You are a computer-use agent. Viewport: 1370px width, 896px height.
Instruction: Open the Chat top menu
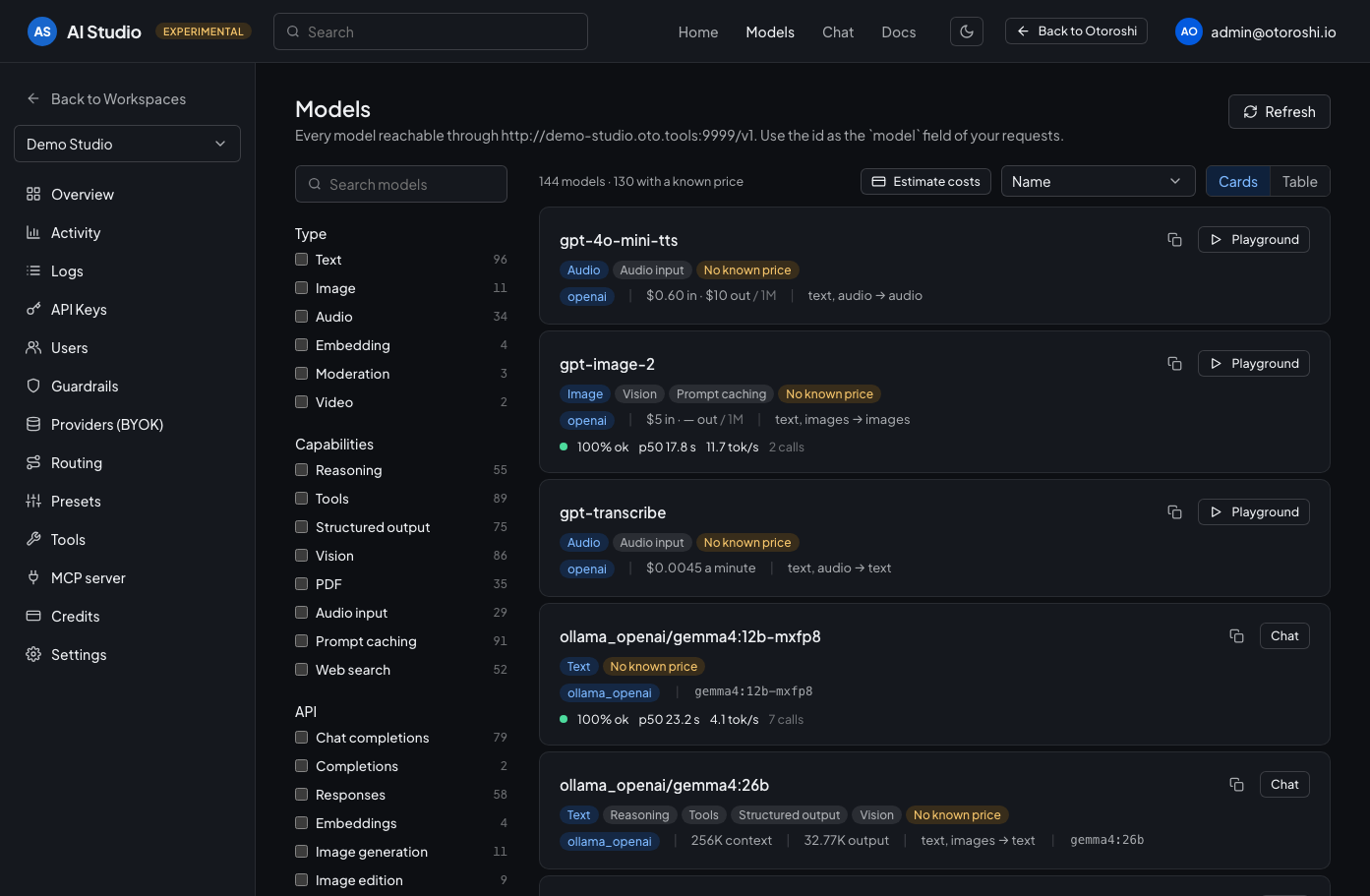838,32
